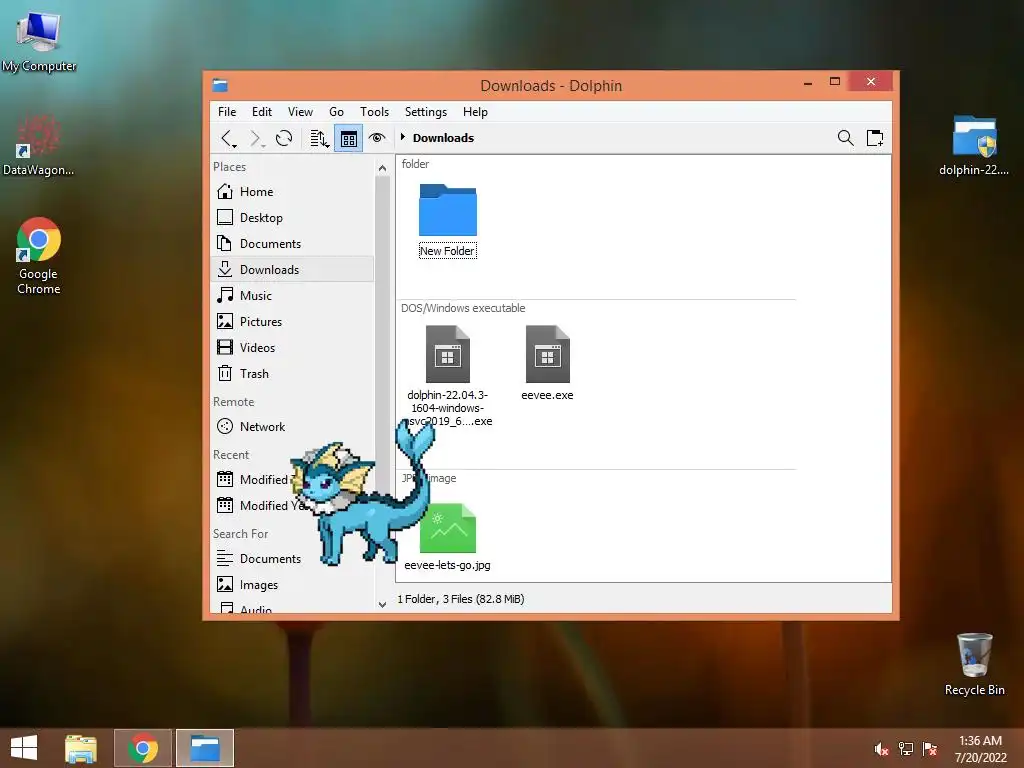Click the network tray icon
The height and width of the screenshot is (768, 1024).
tap(906, 749)
